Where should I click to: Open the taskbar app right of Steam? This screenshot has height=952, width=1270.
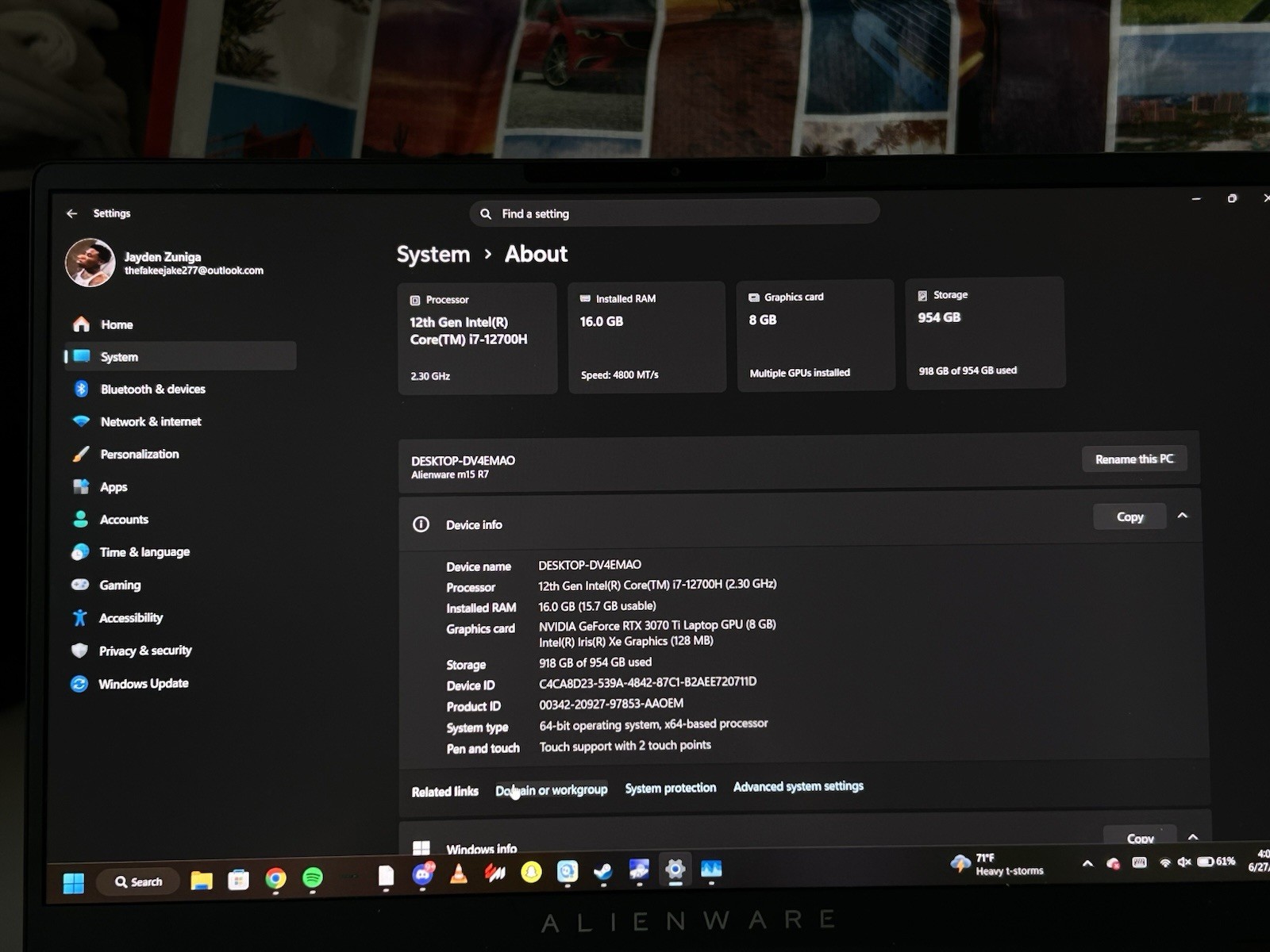pyautogui.click(x=639, y=870)
